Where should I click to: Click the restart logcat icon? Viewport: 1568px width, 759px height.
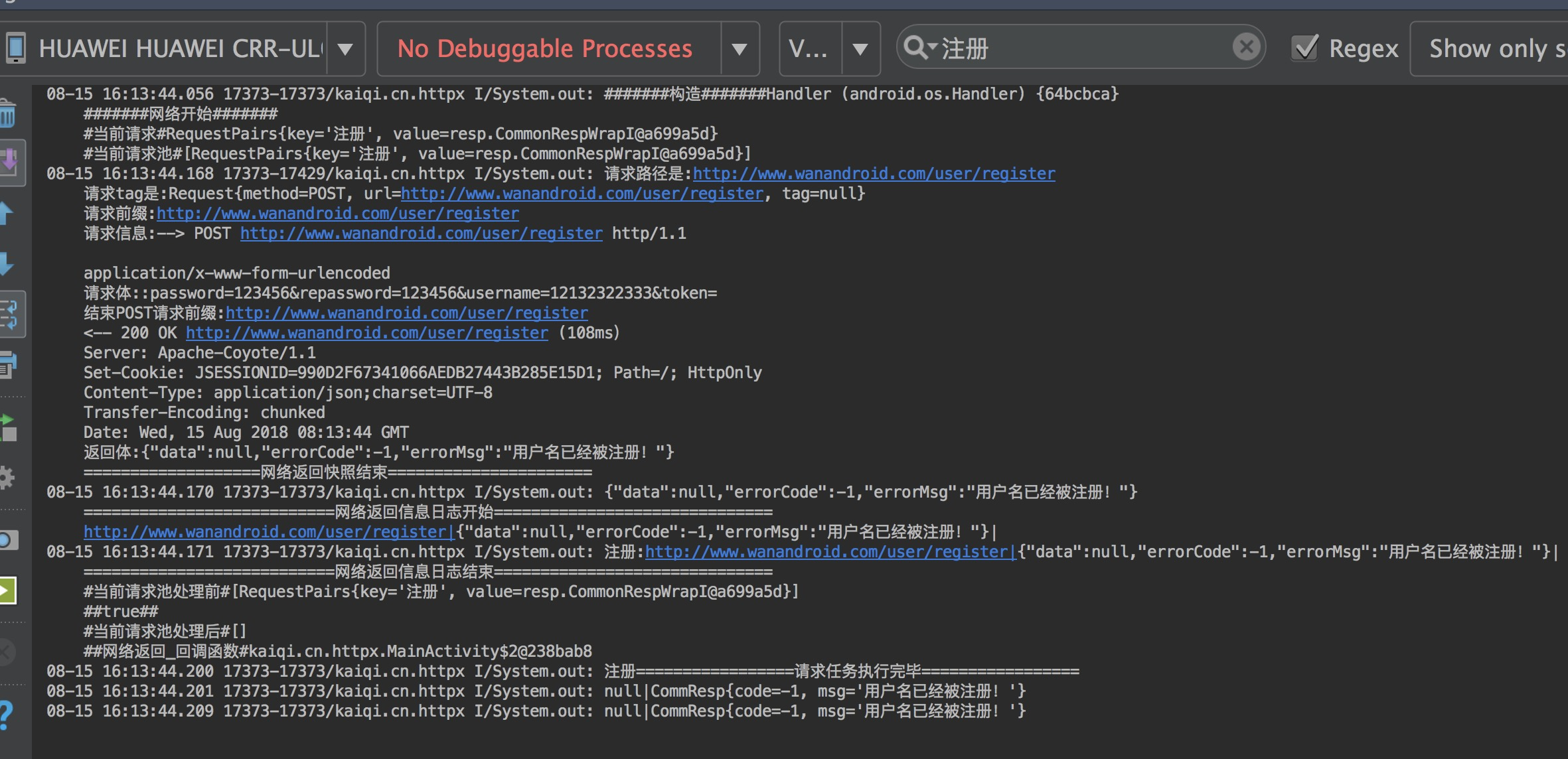coord(8,428)
